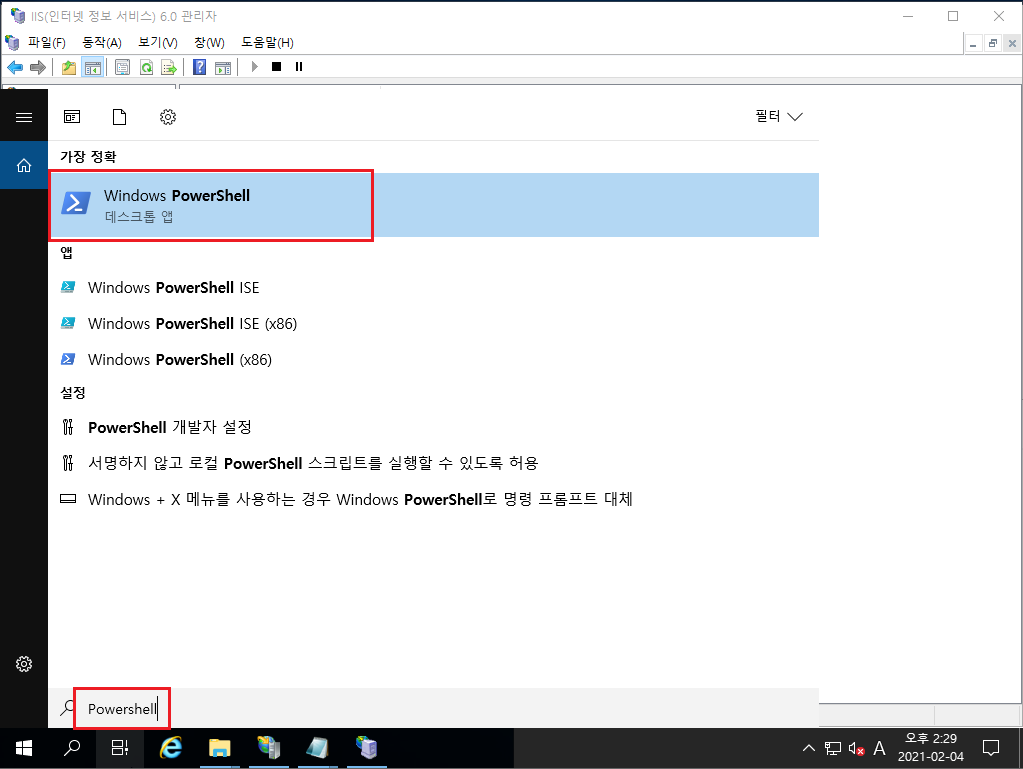Switch to IIS 6.0 Manager taskbar icon
Viewport: 1023px width, 769px height.
366,748
